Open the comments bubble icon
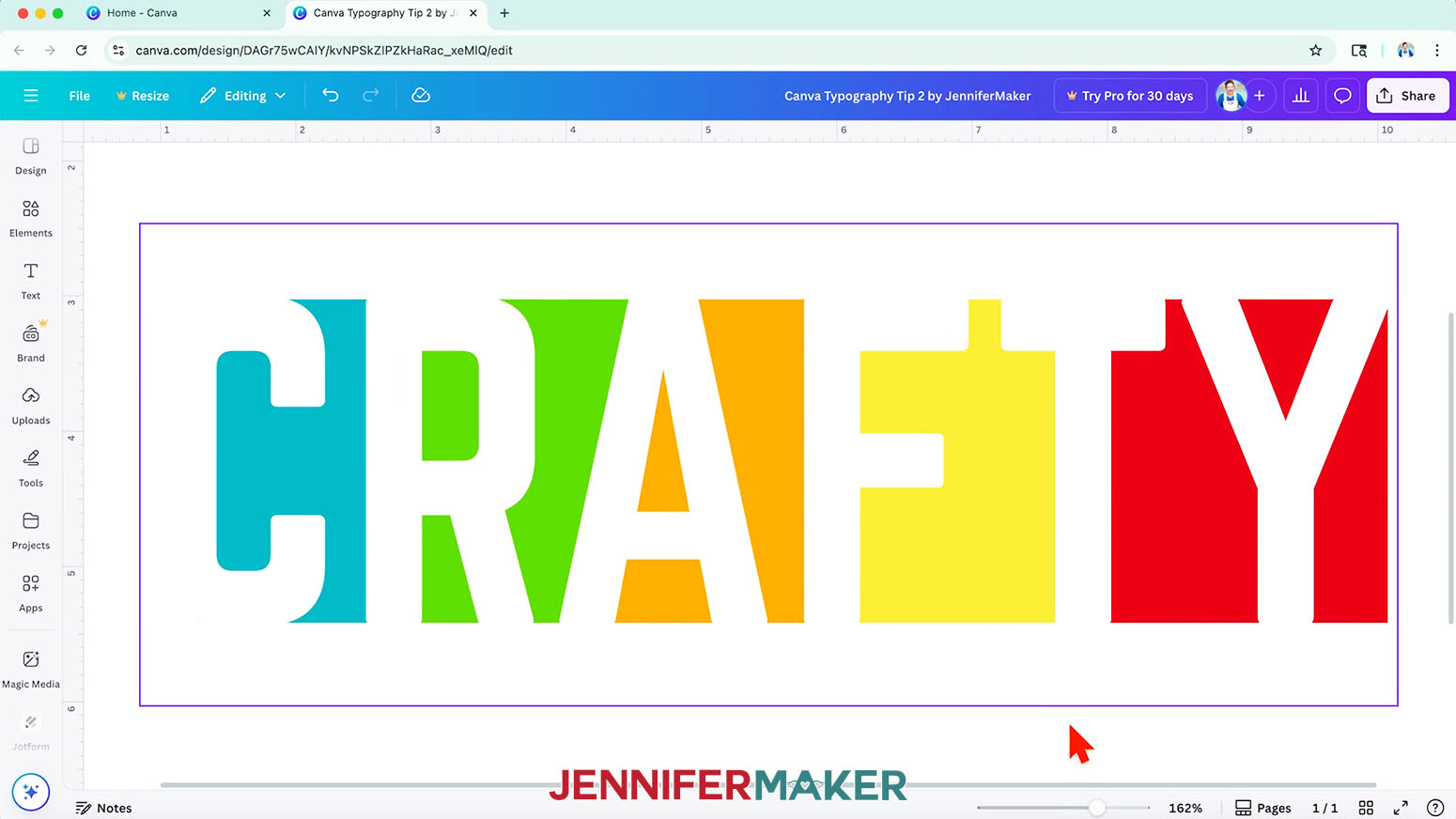Image resolution: width=1456 pixels, height=819 pixels. click(1342, 96)
